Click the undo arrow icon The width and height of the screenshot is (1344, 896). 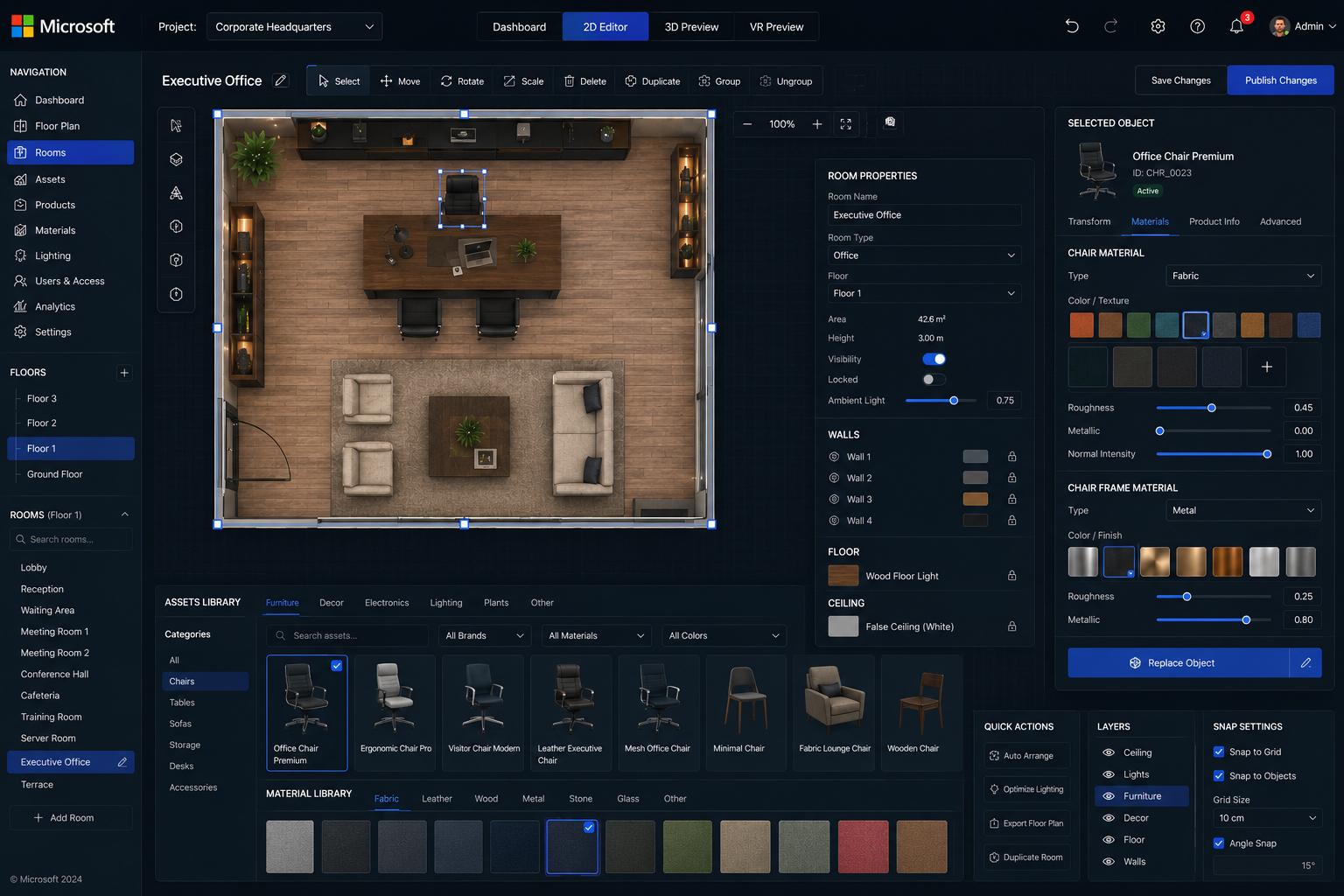pos(1072,26)
